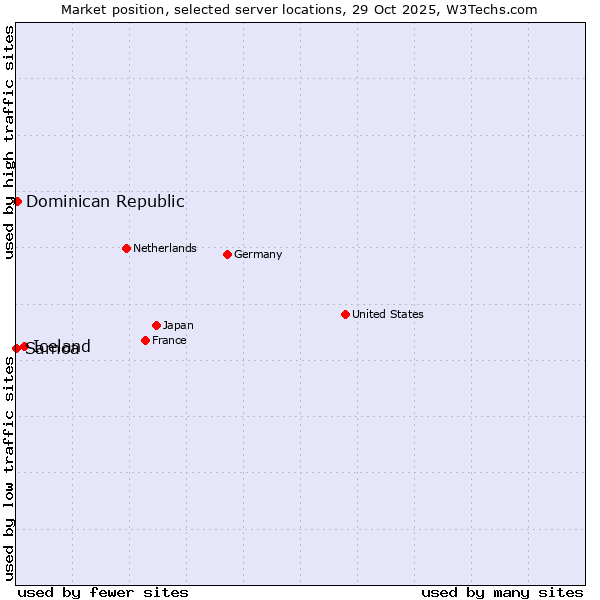Click the Dominican Republic text label
The image size is (600, 600).
click(105, 201)
